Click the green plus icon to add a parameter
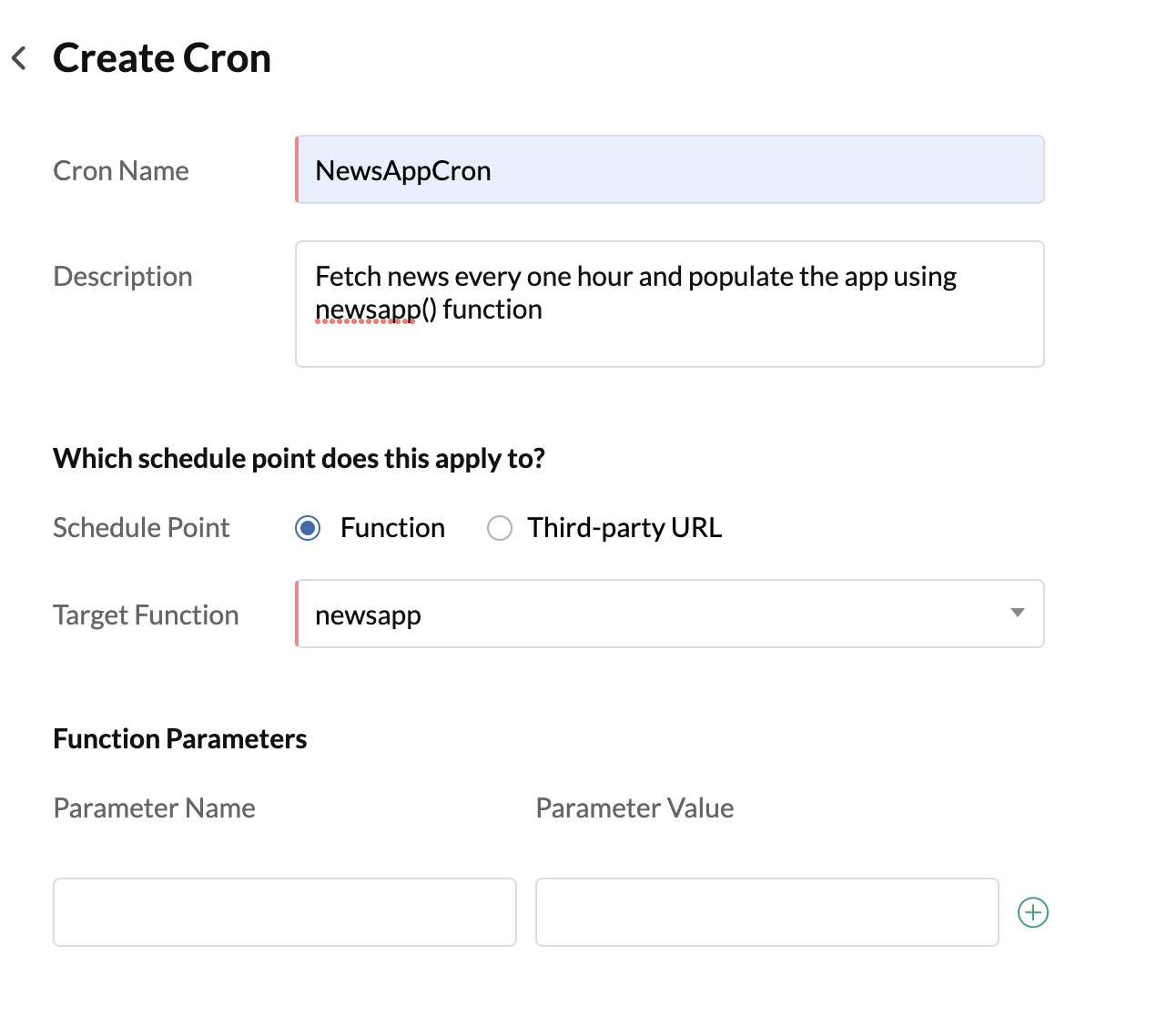This screenshot has height=1036, width=1167. [1031, 912]
